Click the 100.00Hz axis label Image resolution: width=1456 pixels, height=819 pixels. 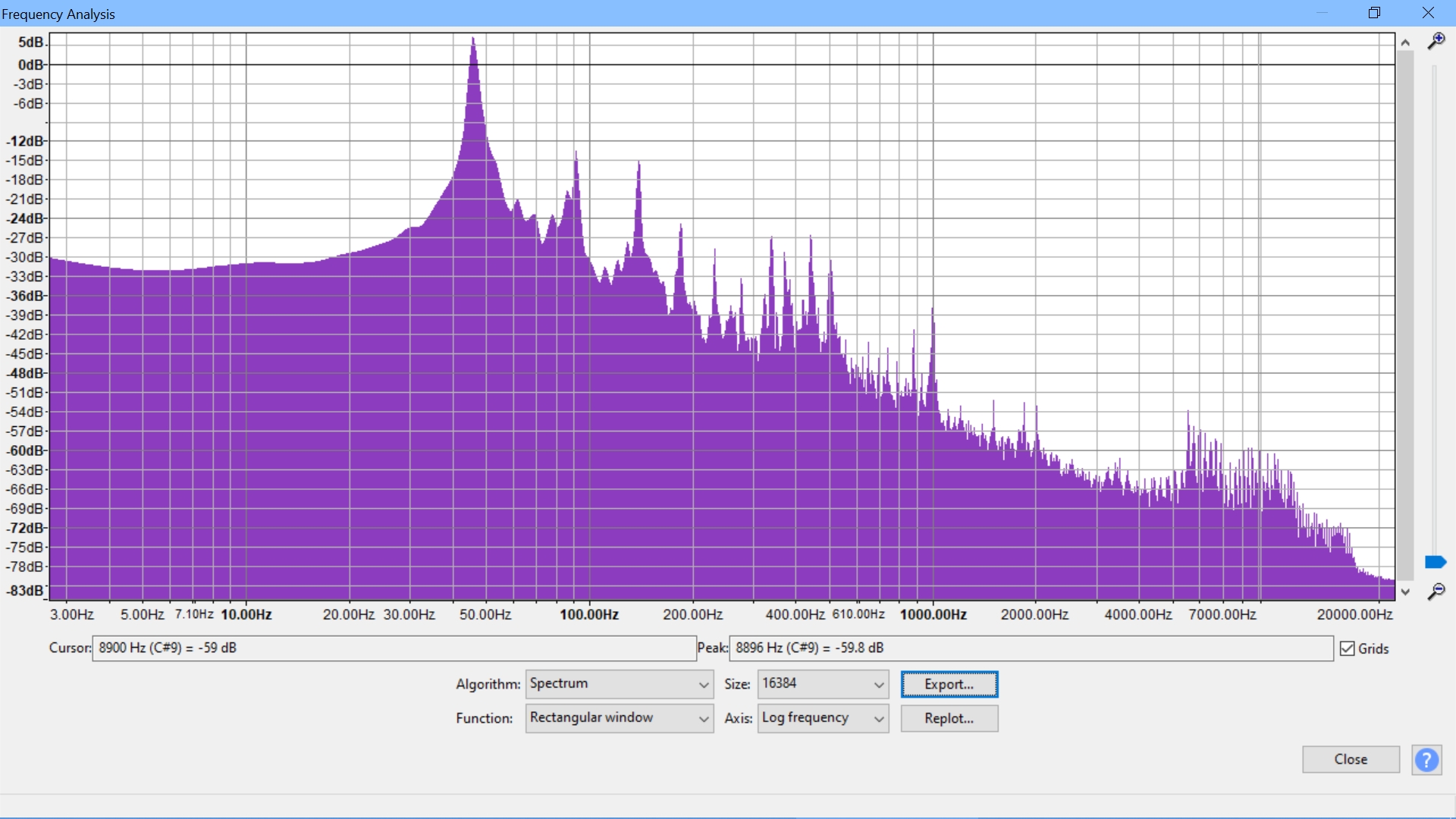point(589,614)
